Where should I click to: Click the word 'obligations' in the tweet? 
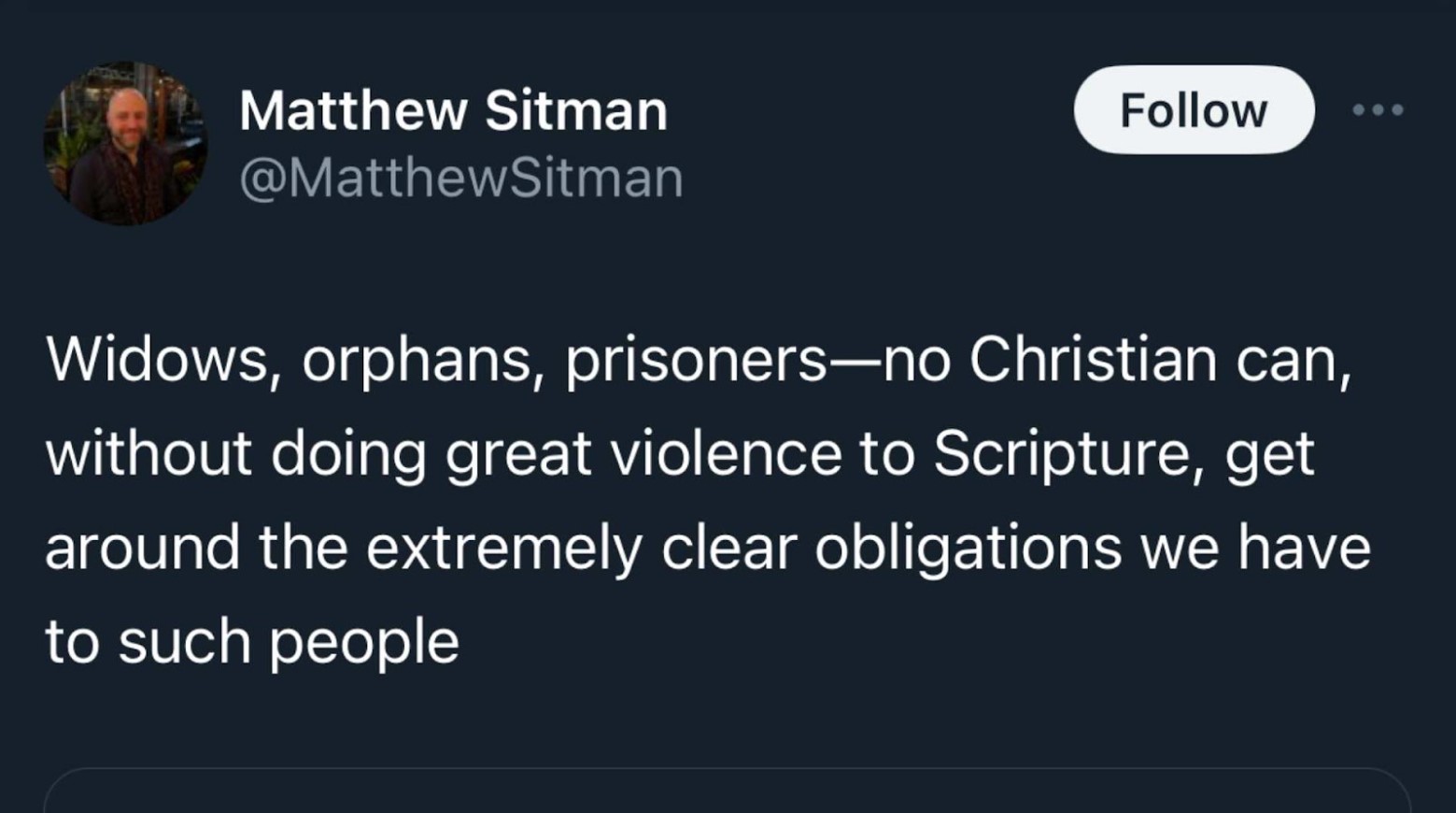968,549
